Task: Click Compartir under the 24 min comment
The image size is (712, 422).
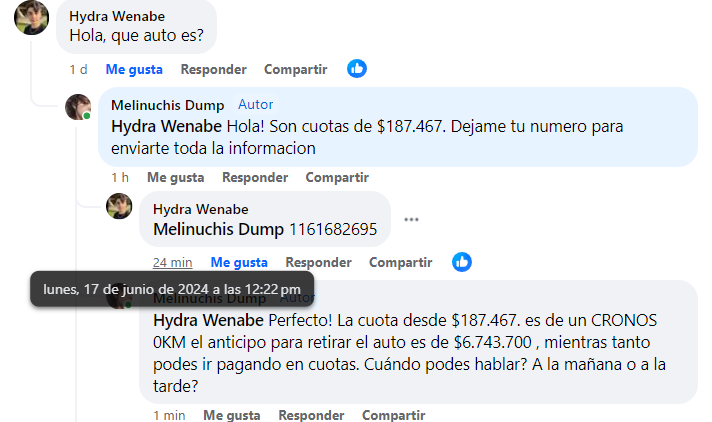Action: (400, 263)
